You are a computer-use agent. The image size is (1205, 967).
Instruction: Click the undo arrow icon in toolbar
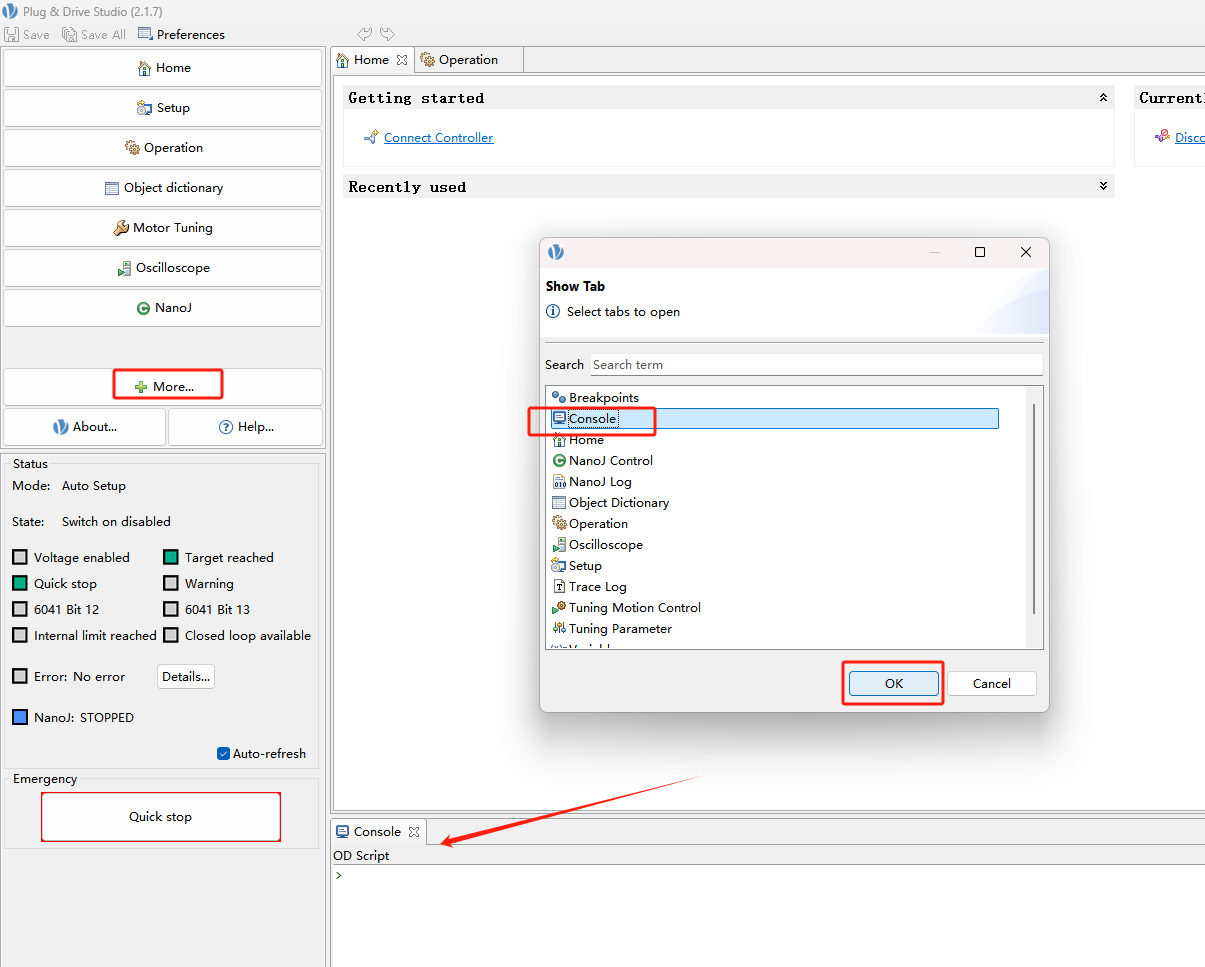[365, 34]
